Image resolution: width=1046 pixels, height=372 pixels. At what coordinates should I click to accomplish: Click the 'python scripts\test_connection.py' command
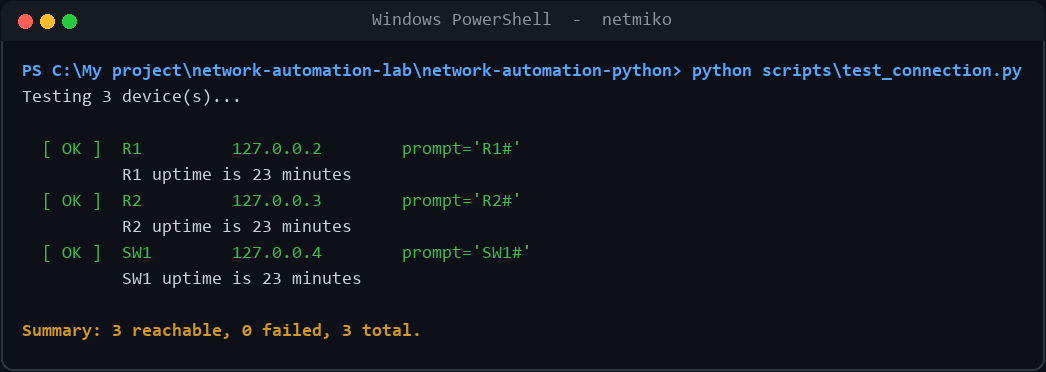point(857,71)
